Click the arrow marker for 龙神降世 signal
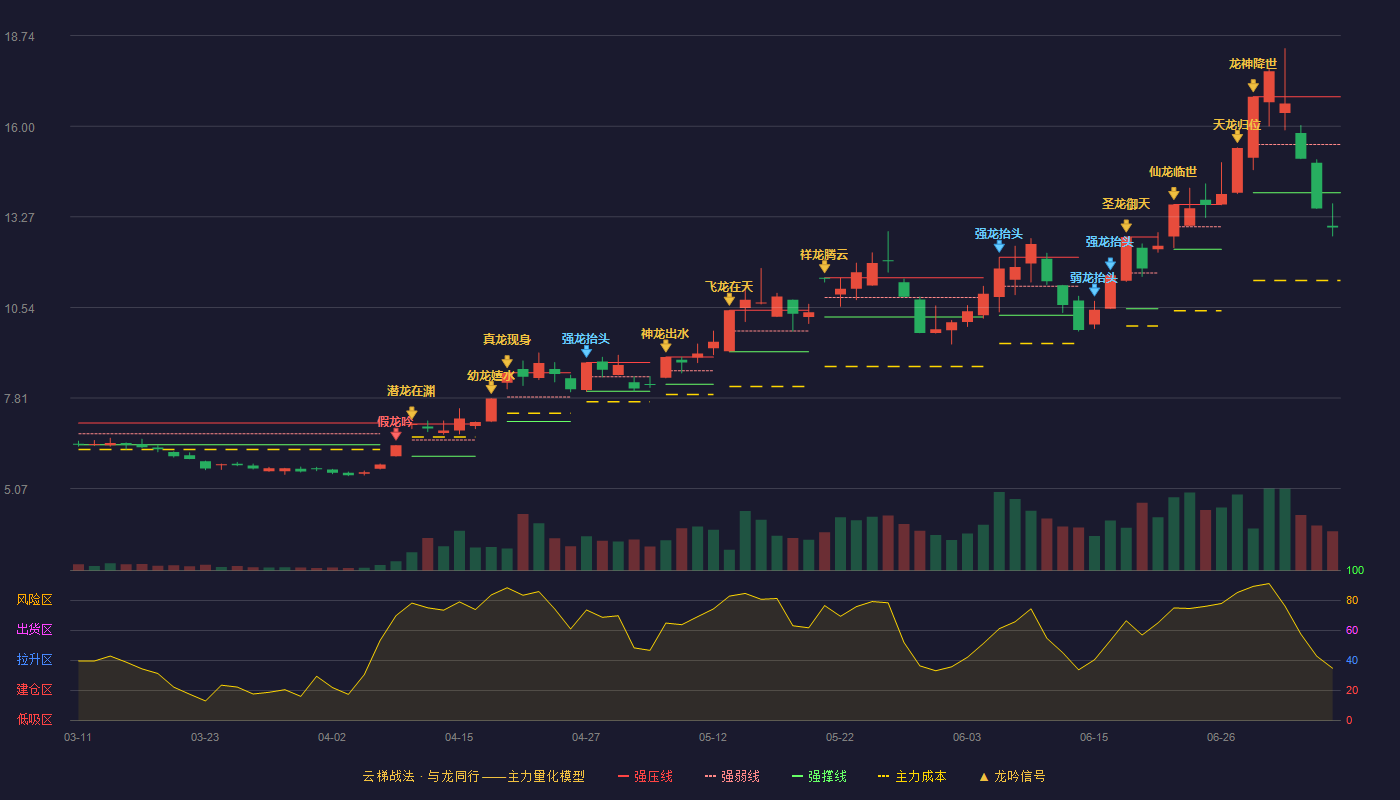 tap(1253, 86)
